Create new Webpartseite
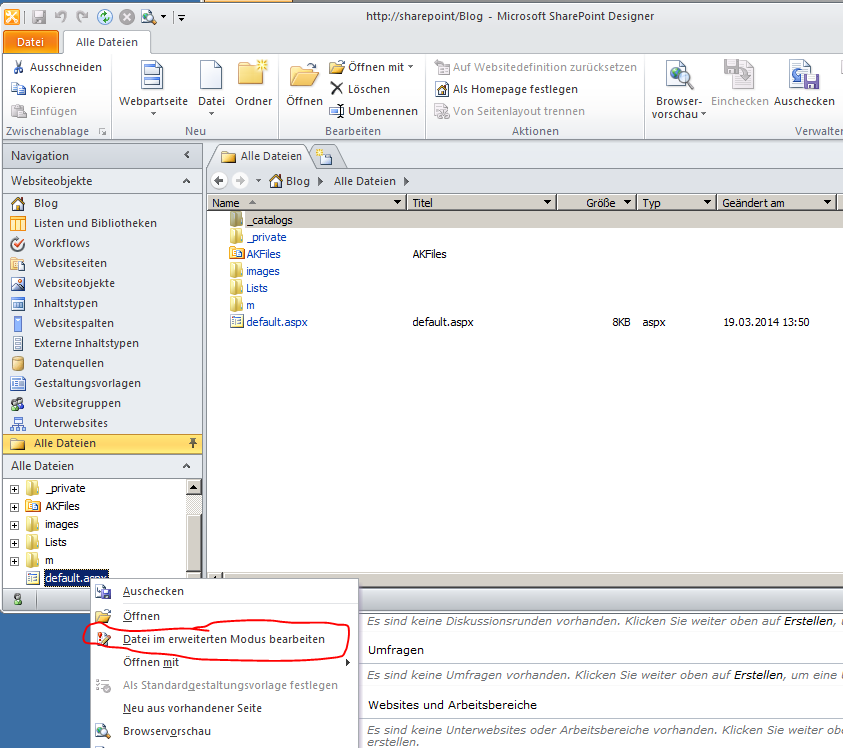The image size is (843, 748). (x=153, y=87)
